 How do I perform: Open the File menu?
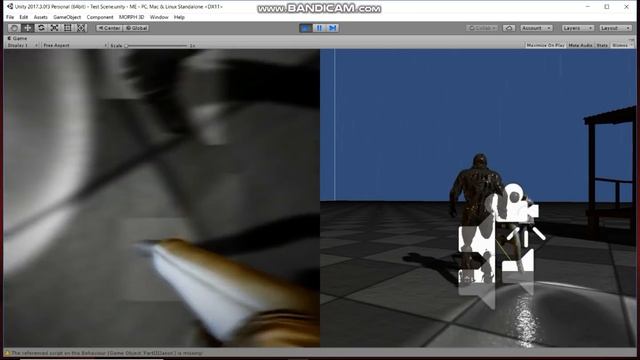[x=10, y=17]
